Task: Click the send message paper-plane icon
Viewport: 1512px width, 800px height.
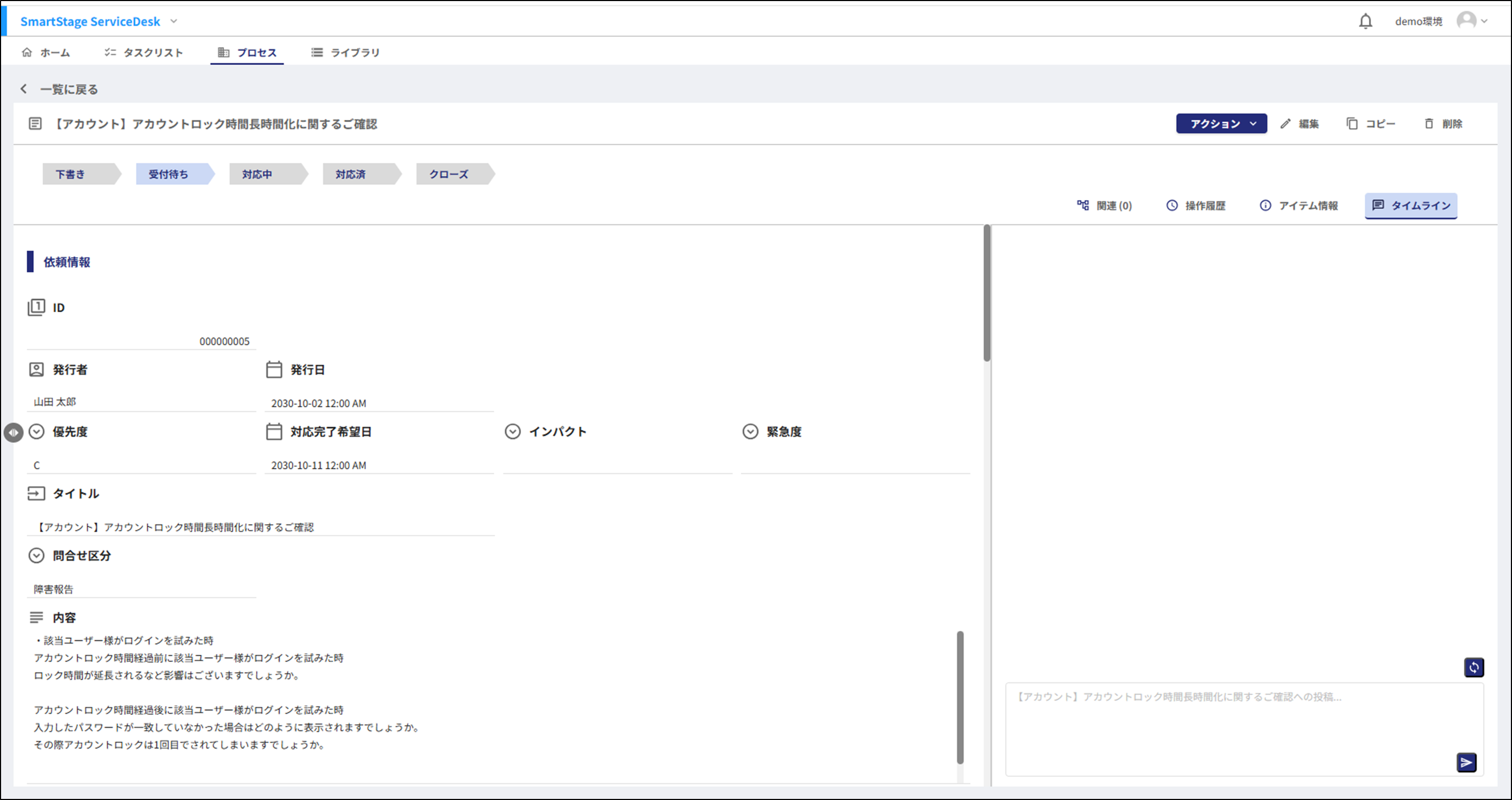Action: click(1466, 763)
